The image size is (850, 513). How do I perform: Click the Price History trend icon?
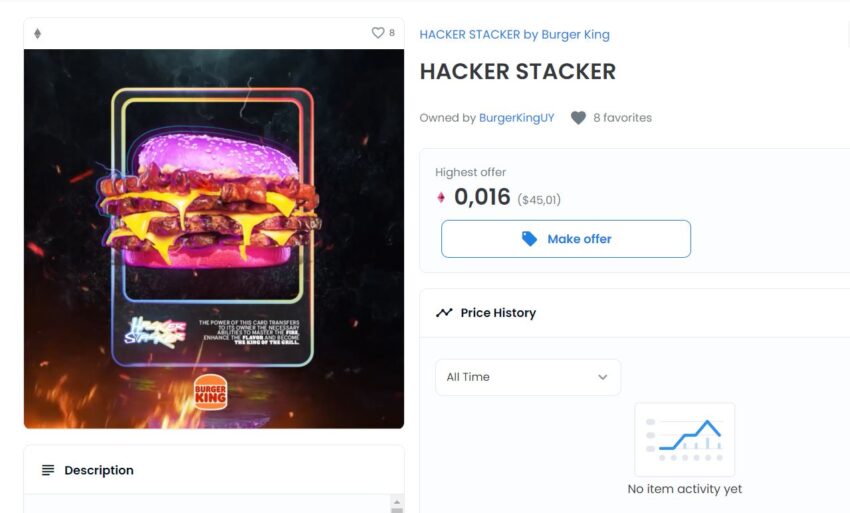pos(444,313)
